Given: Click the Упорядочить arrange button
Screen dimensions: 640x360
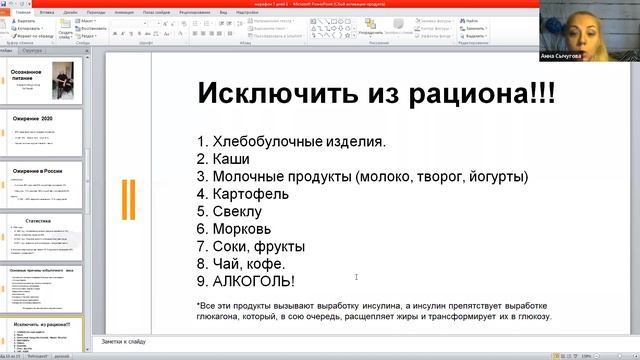Looking at the screenshot, I should tap(371, 27).
